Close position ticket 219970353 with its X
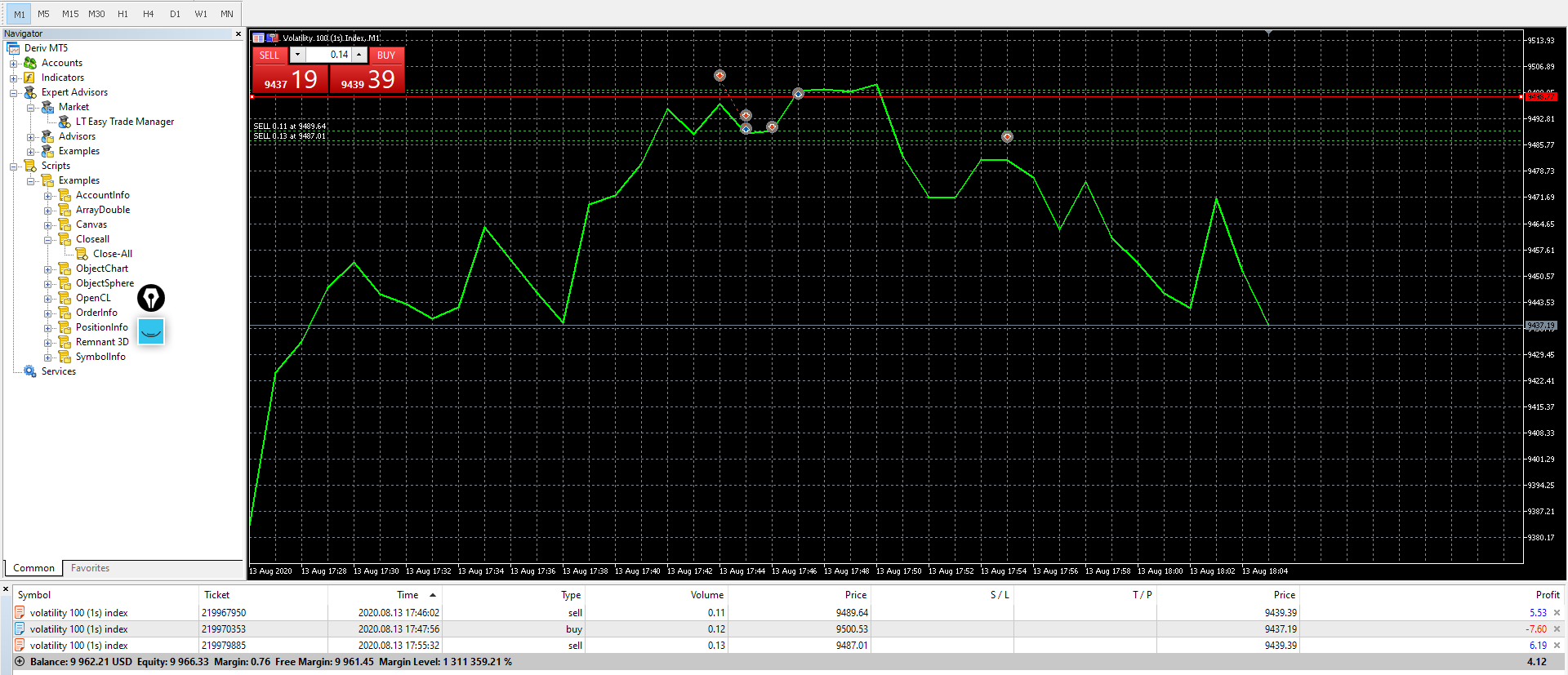This screenshot has height=675, width=1568. pyautogui.click(x=1557, y=629)
